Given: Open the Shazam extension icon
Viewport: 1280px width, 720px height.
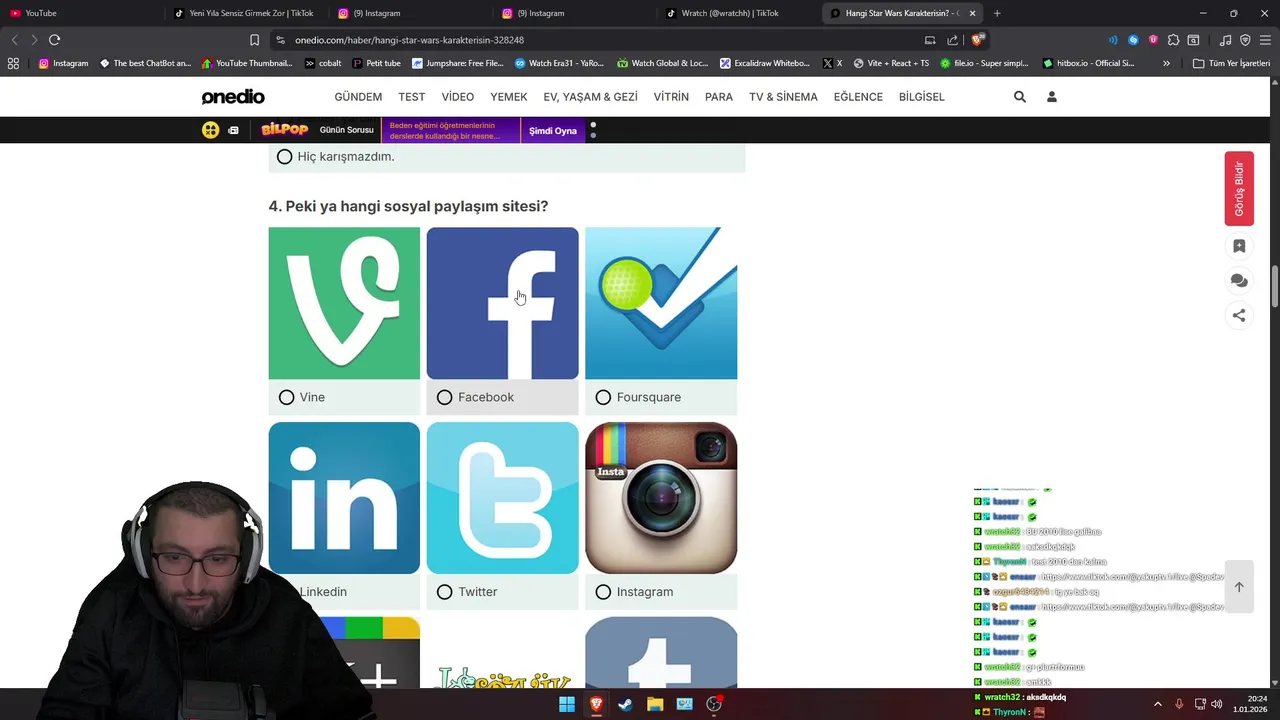Looking at the screenshot, I should coord(1133,40).
